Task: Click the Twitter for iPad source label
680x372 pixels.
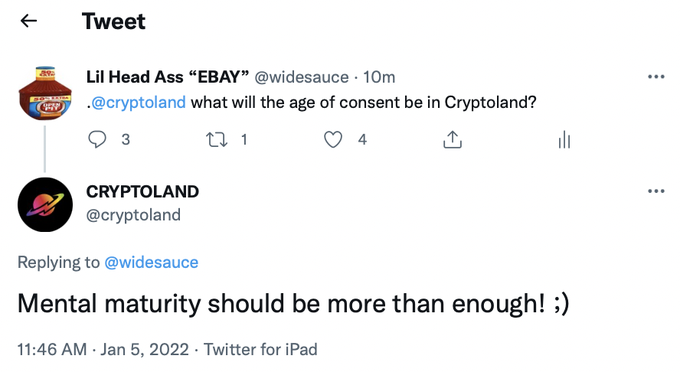Action: tap(261, 349)
